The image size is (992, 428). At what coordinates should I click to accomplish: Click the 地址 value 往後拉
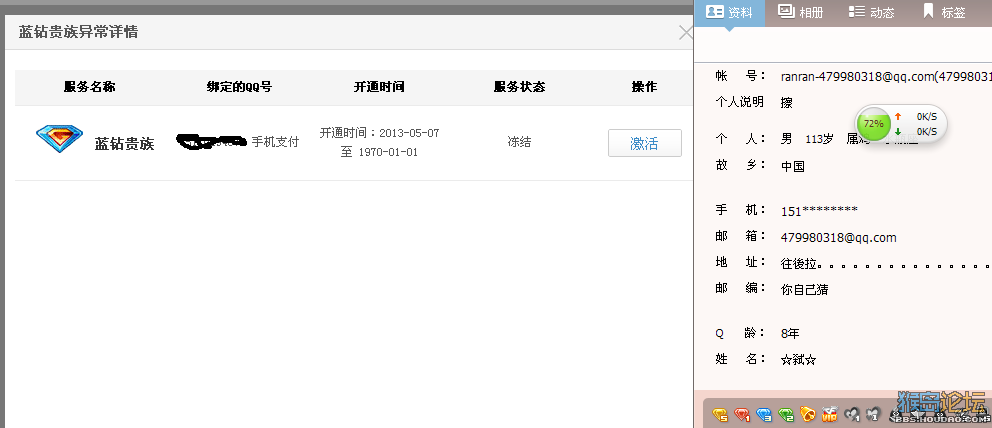tap(799, 263)
